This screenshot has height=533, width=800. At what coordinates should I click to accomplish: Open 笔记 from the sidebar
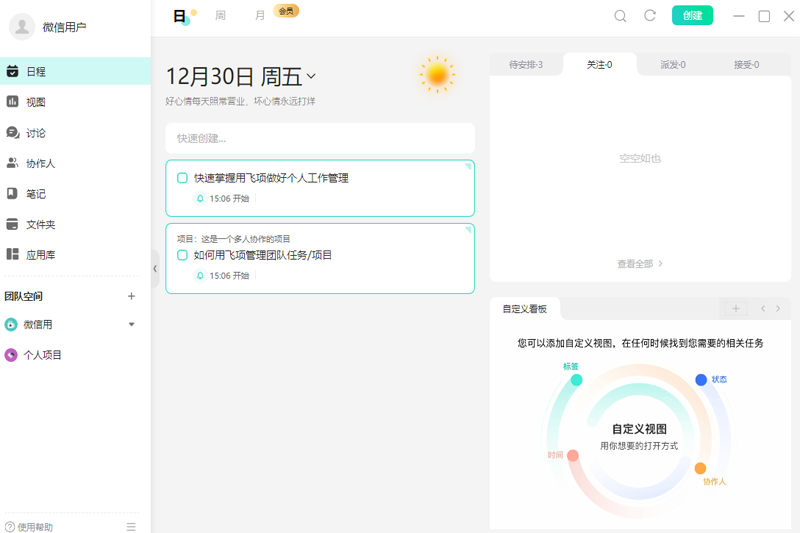click(x=35, y=194)
